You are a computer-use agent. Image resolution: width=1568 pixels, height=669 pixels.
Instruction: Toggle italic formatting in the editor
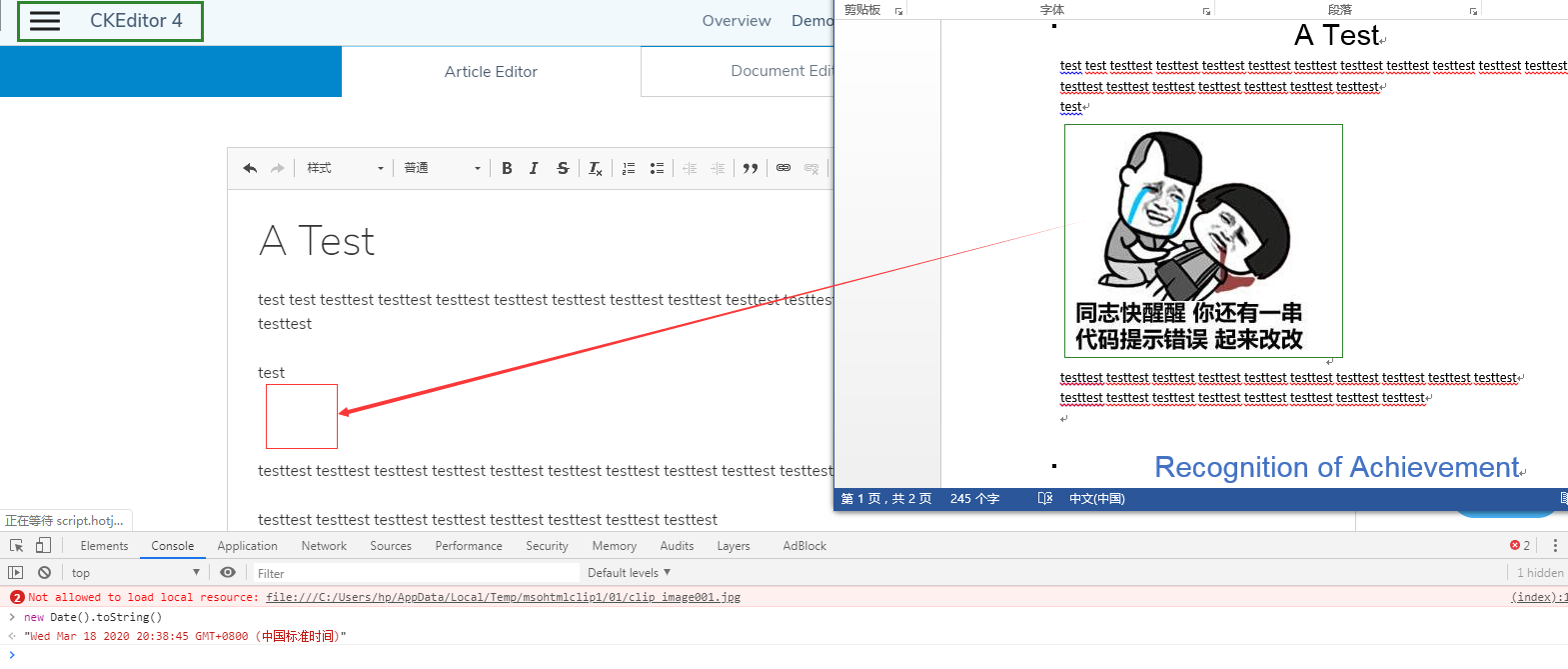tap(534, 168)
